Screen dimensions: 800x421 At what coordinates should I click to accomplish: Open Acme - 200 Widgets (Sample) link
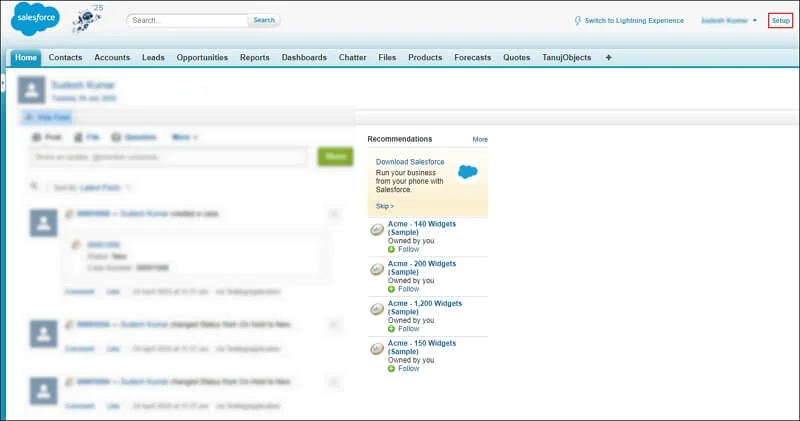pos(422,268)
